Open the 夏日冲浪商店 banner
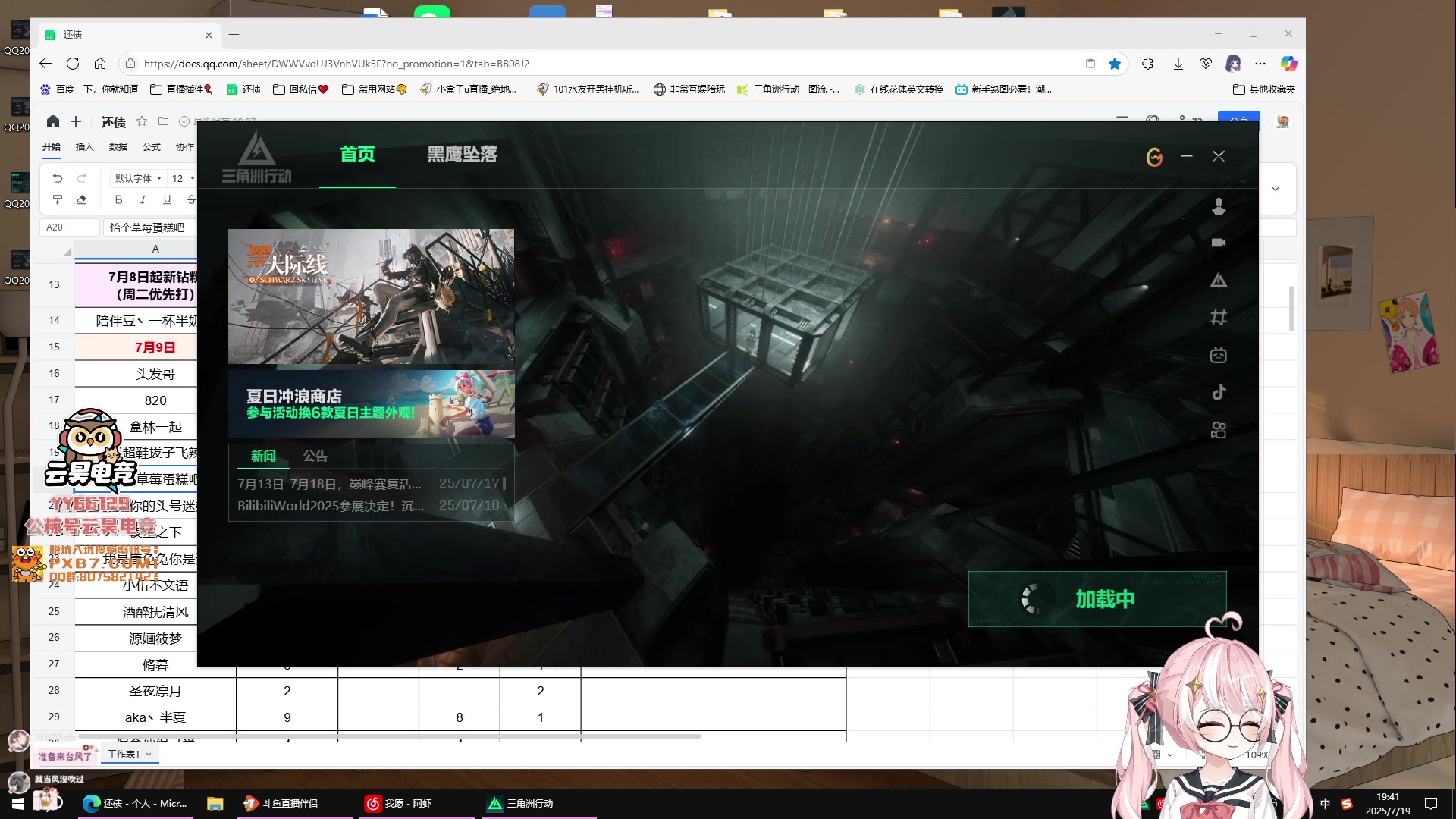This screenshot has height=819, width=1456. click(371, 403)
